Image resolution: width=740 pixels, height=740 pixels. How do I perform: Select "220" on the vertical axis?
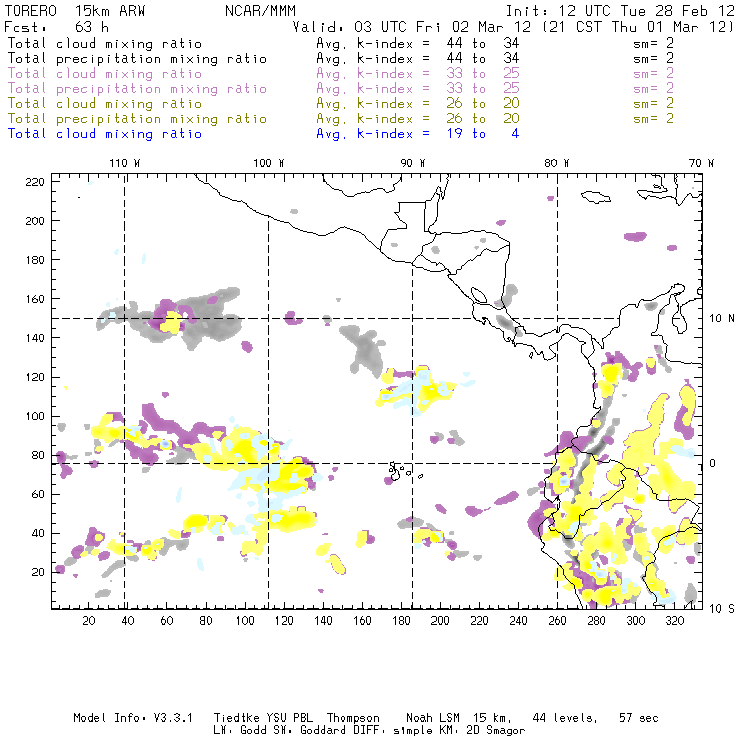(x=35, y=182)
